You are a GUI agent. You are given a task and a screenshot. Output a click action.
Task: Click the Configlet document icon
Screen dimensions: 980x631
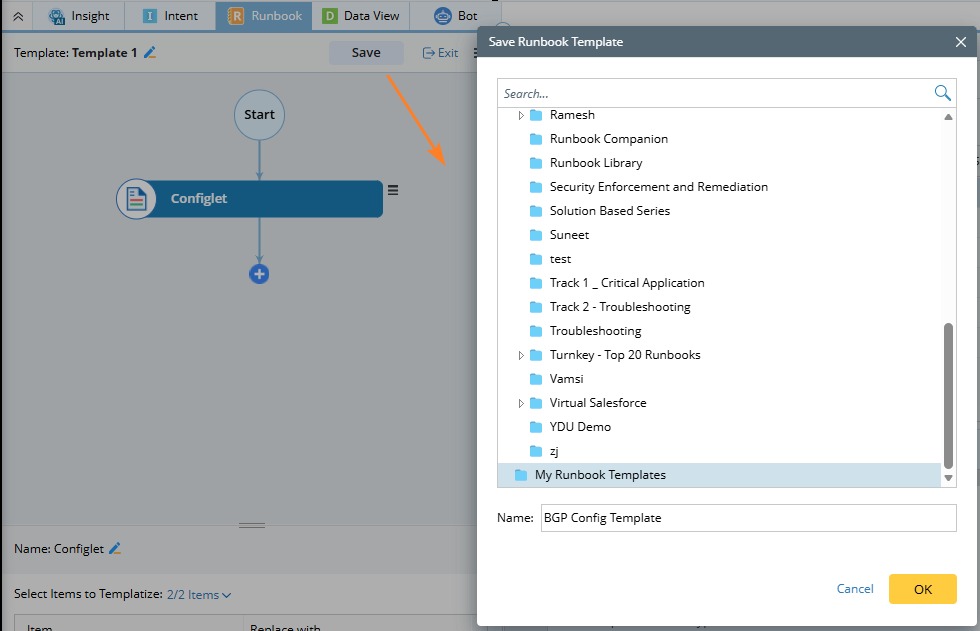click(136, 199)
